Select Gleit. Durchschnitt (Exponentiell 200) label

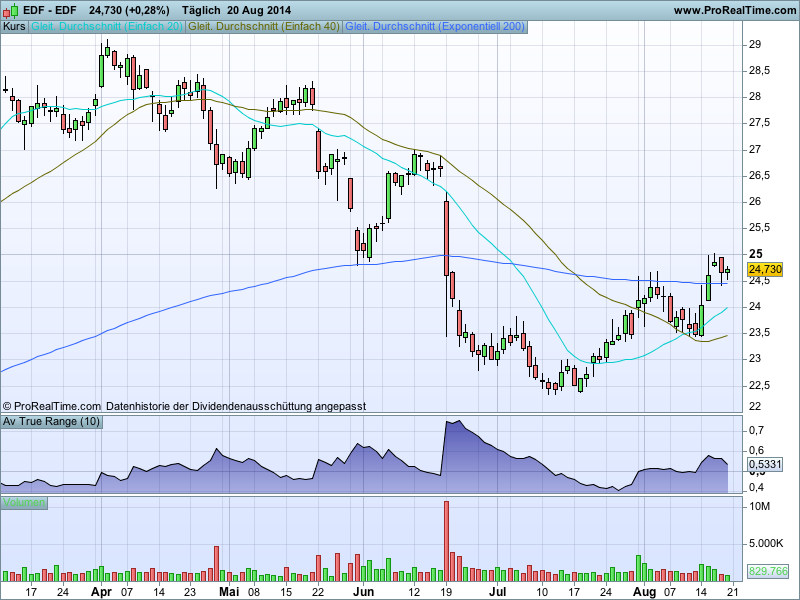pyautogui.click(x=435, y=27)
